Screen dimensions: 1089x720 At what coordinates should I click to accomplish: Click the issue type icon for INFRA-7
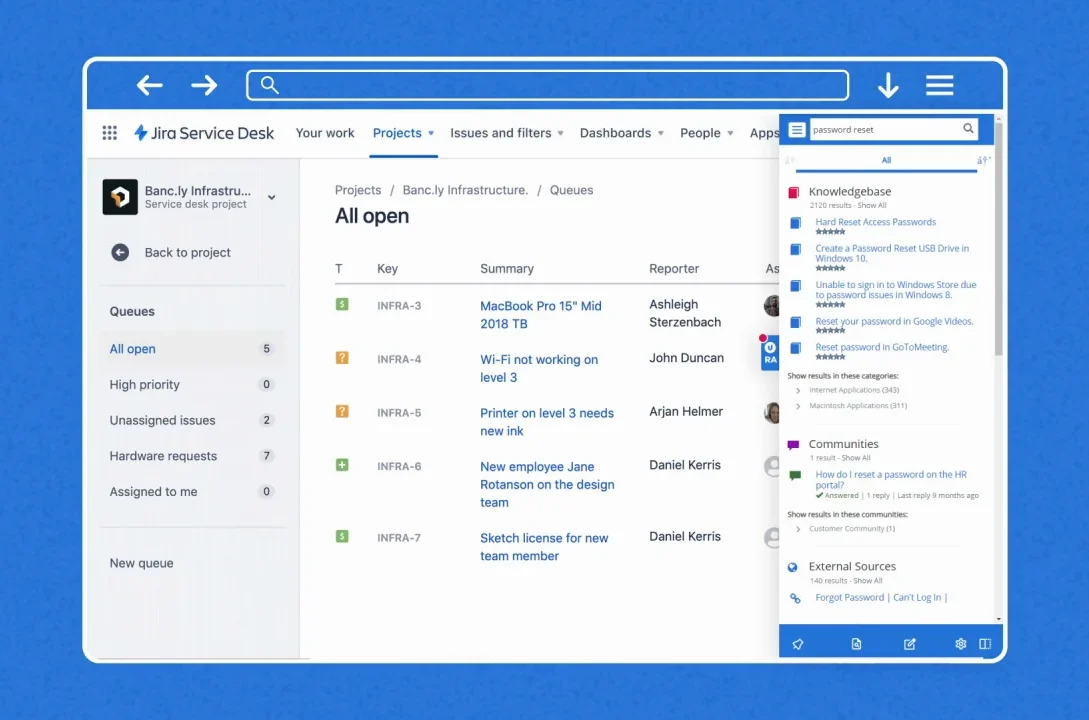[x=342, y=536]
